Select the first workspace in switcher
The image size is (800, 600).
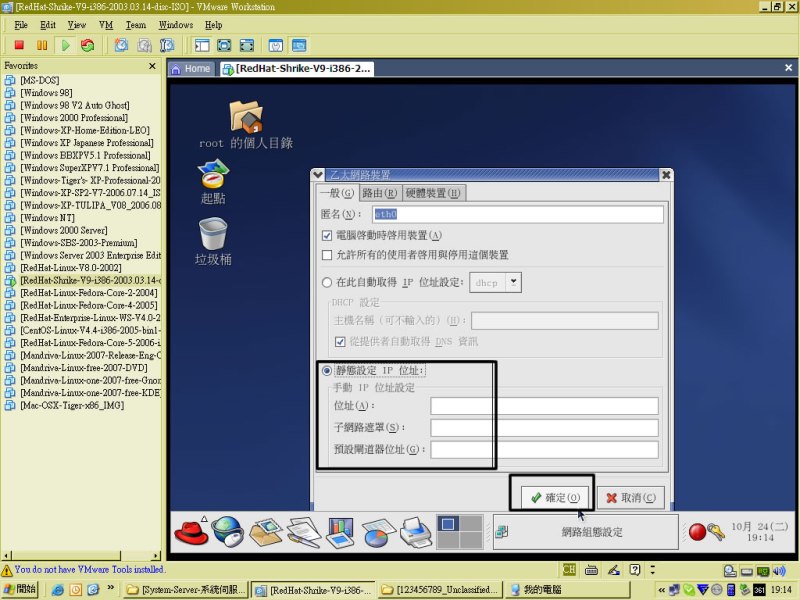(448, 523)
